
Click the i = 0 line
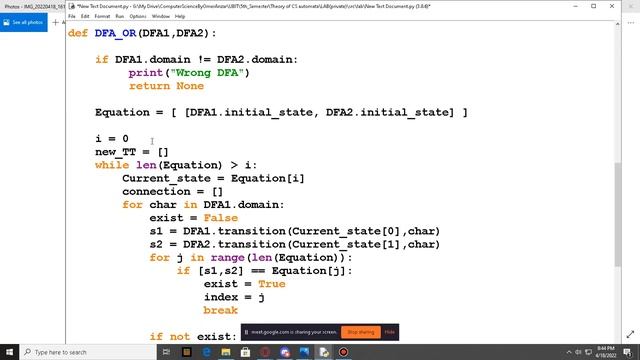point(112,139)
